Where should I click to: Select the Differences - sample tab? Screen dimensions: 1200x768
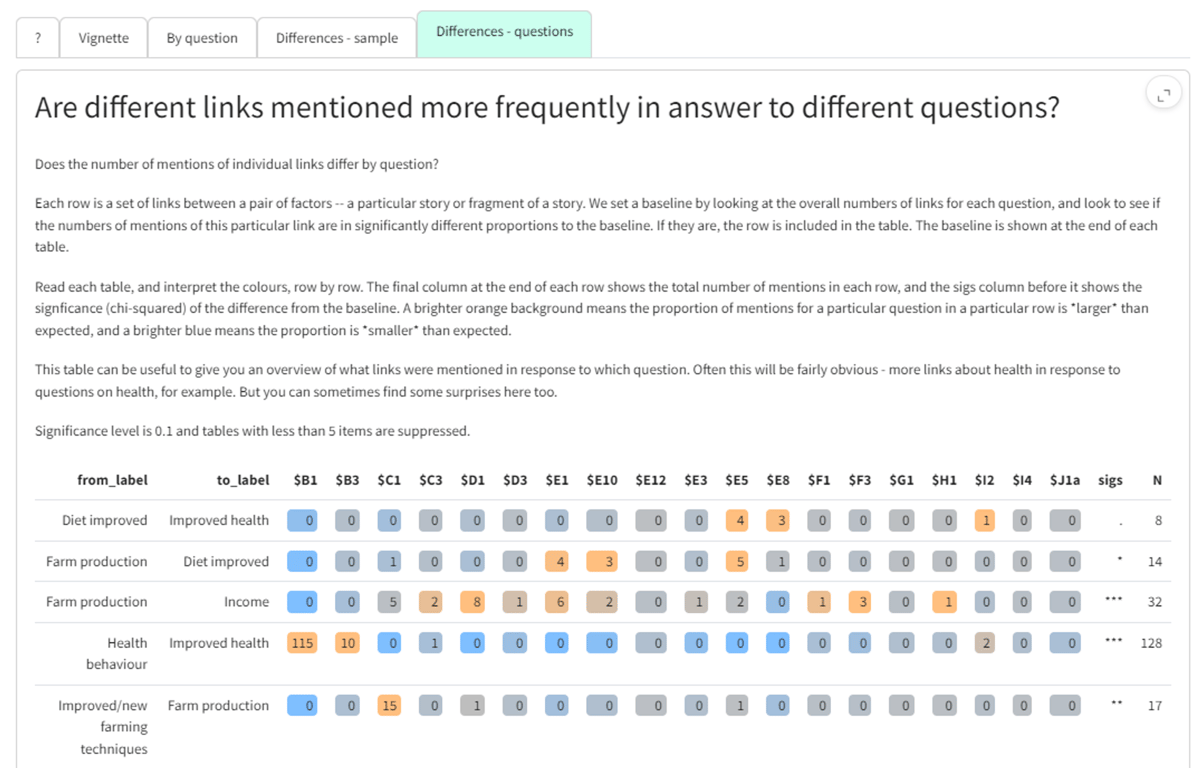click(x=337, y=38)
